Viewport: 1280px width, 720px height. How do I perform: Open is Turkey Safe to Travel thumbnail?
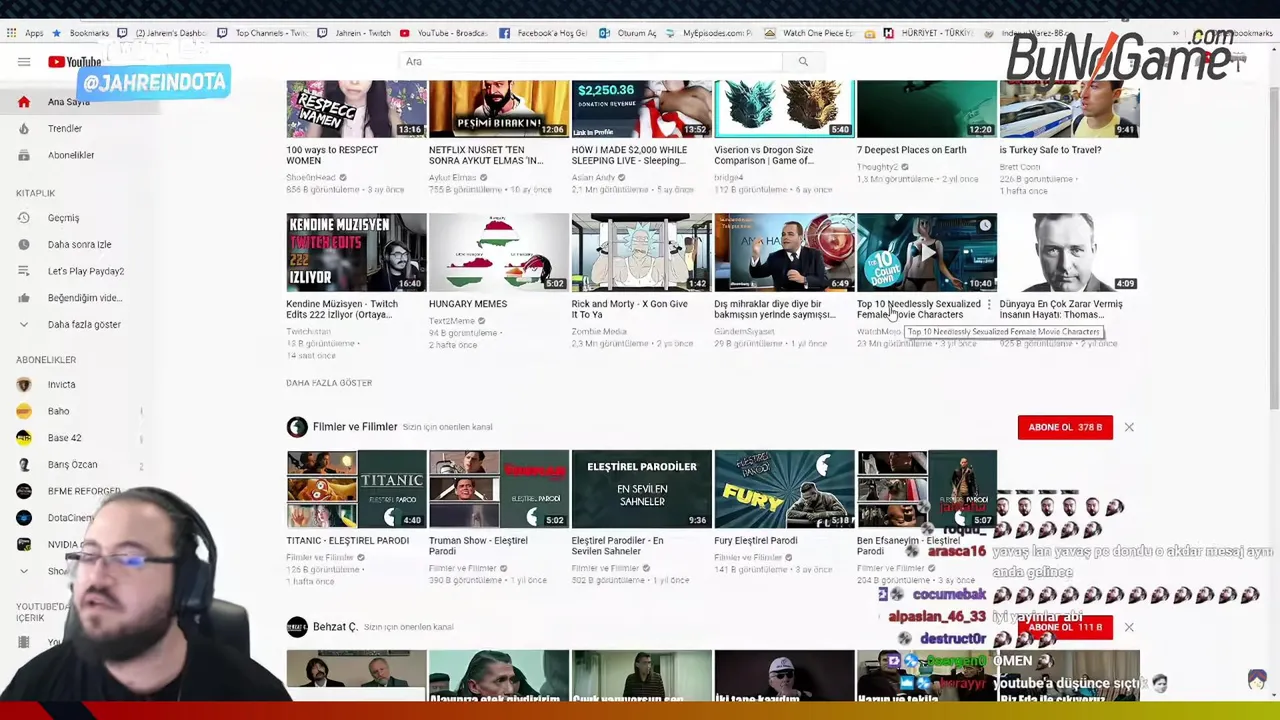pyautogui.click(x=1069, y=108)
